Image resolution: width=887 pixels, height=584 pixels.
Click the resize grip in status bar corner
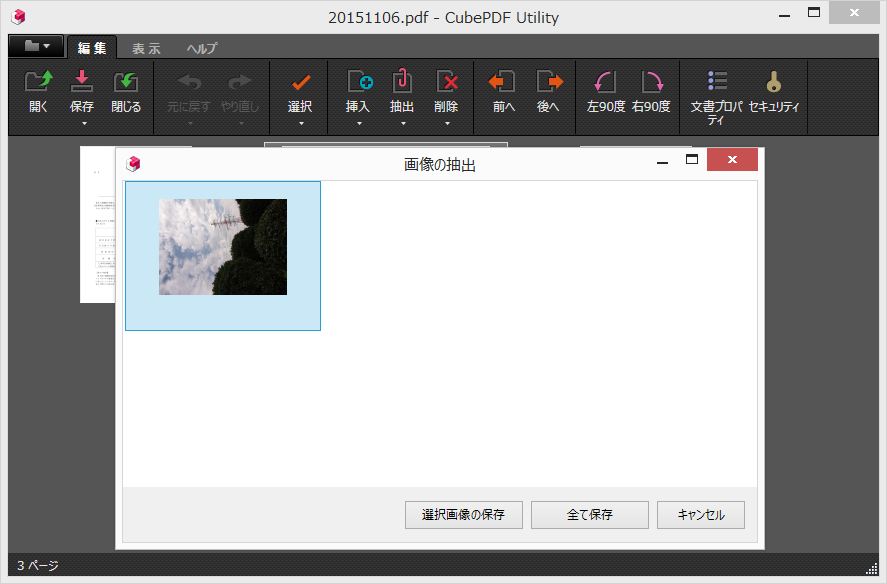click(872, 569)
